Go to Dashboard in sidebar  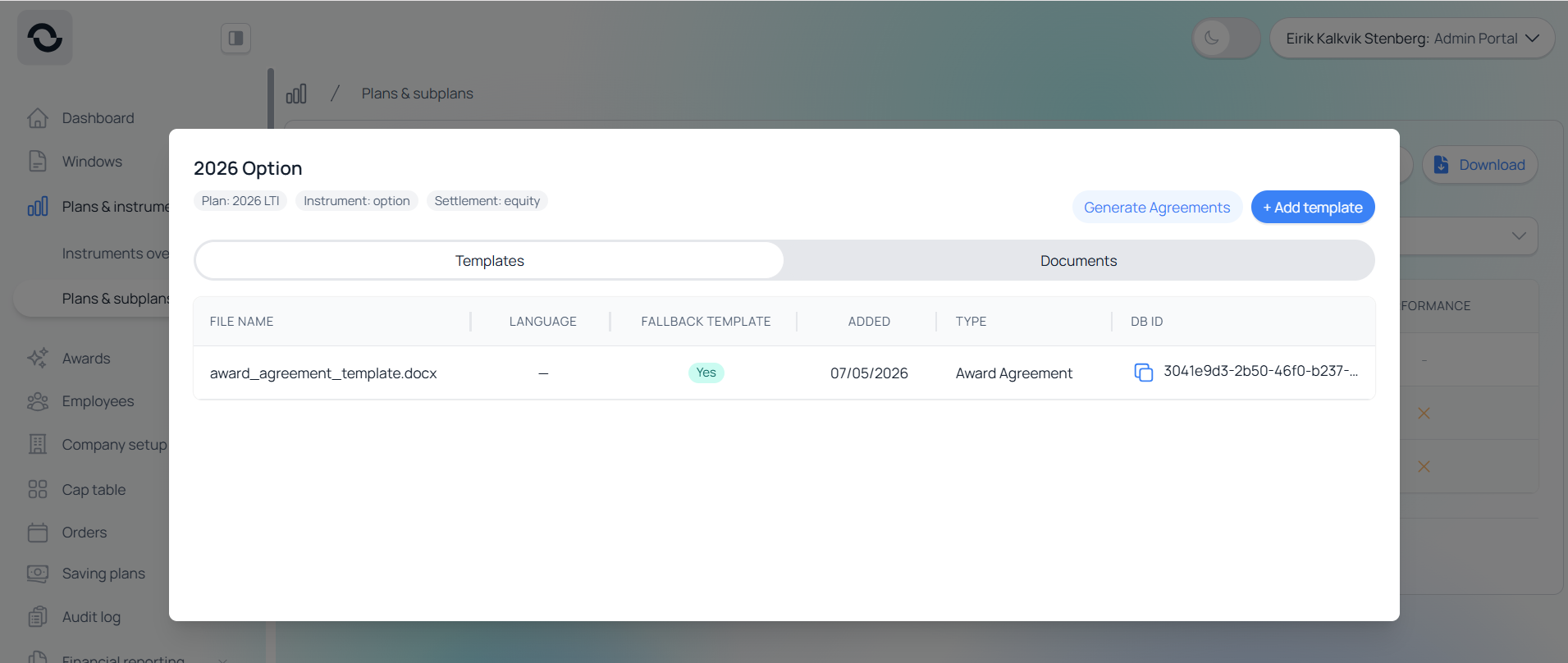tap(98, 118)
